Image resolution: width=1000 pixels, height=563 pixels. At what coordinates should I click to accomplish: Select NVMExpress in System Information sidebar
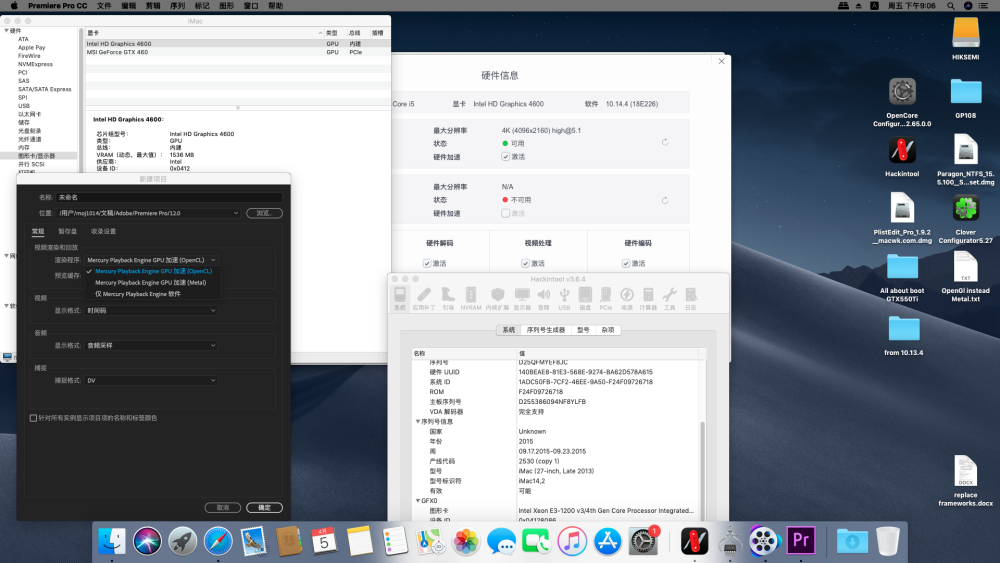tap(36, 64)
